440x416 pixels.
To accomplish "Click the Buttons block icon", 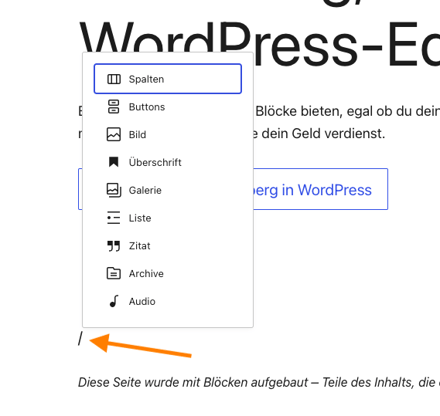I will [x=114, y=107].
